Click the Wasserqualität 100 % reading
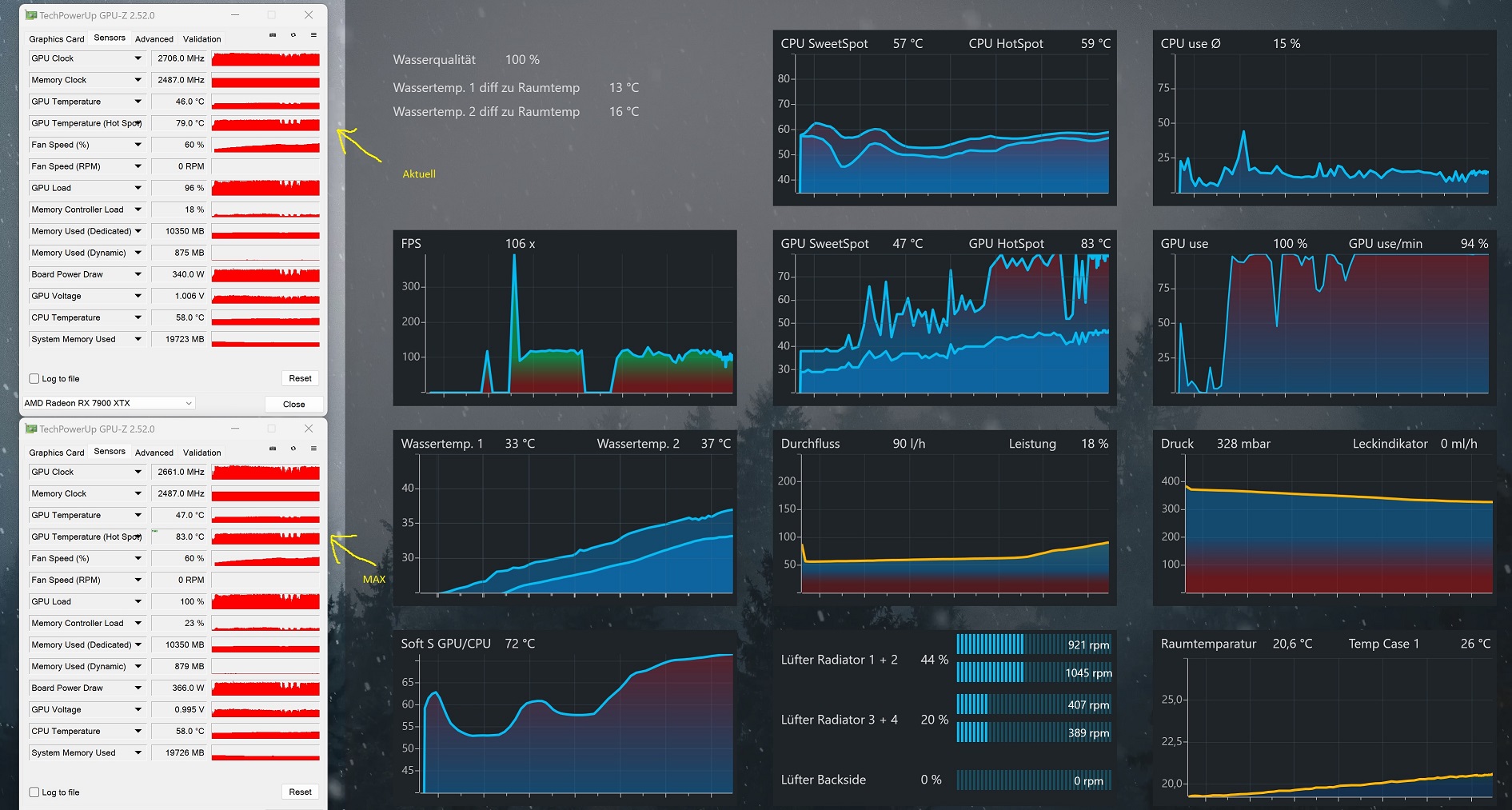1512x810 pixels. coord(466,60)
